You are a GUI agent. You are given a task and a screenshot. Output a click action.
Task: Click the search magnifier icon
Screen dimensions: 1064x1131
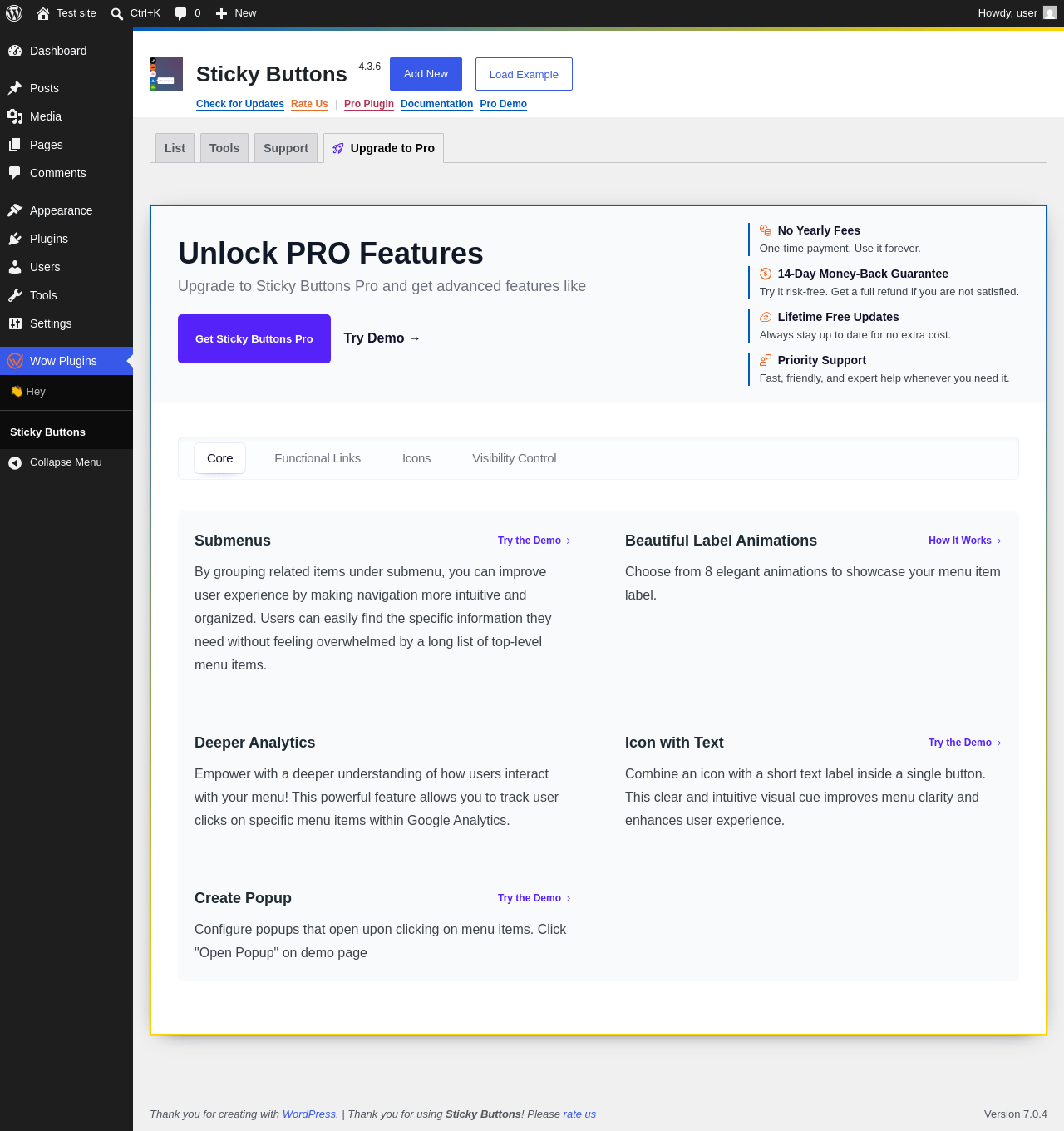tap(117, 13)
